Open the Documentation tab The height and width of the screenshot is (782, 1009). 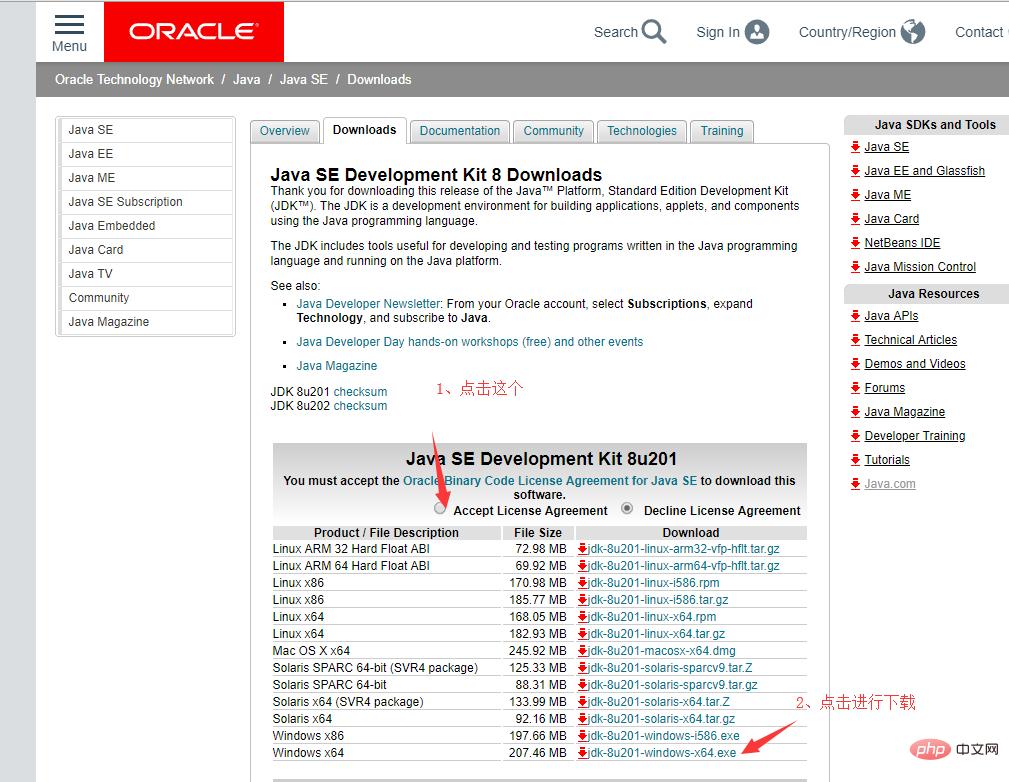459,131
